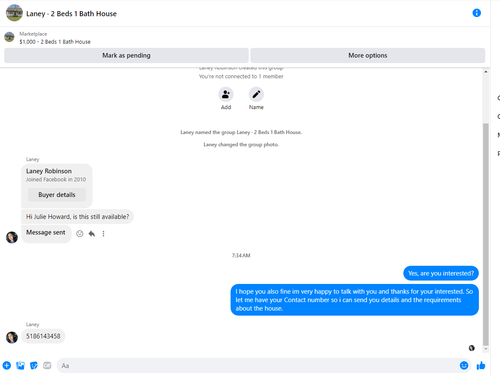Open the GIF picker icon

click(47, 366)
